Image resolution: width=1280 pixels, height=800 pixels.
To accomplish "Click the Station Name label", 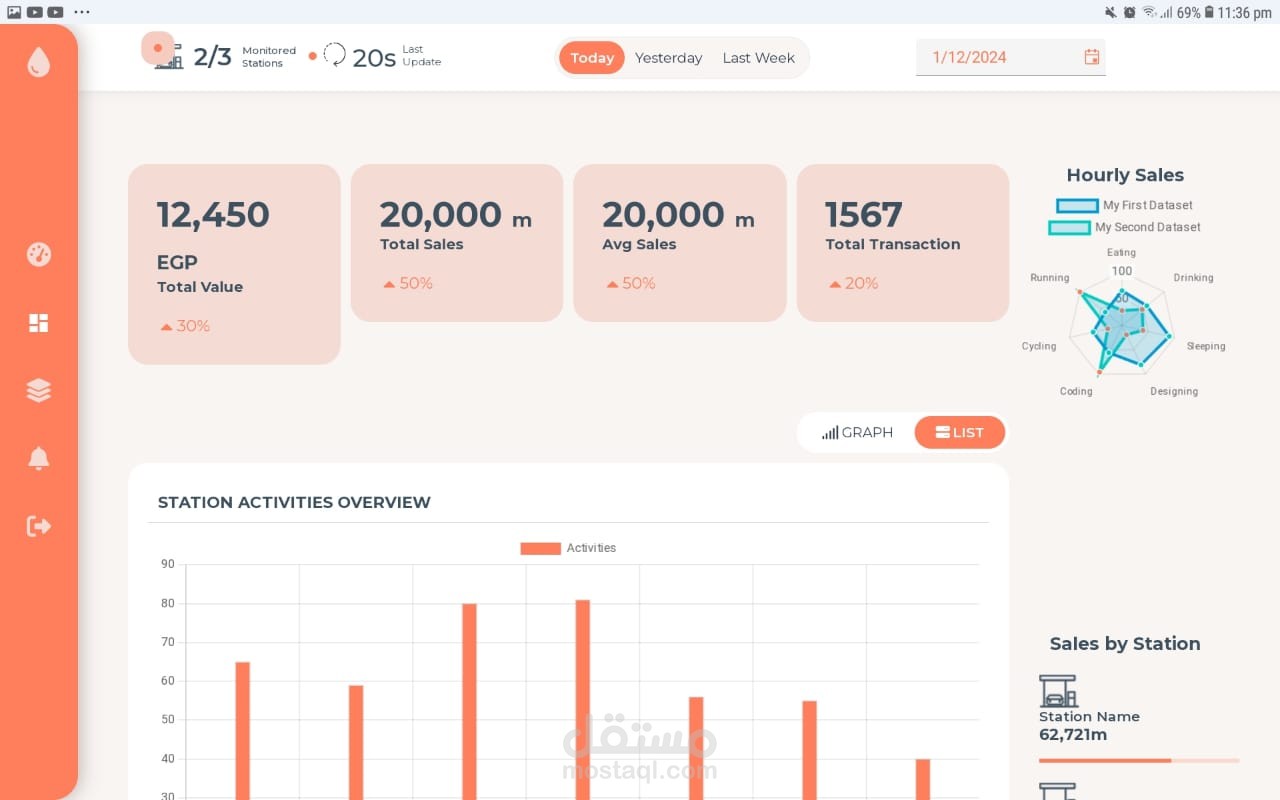I will point(1089,717).
